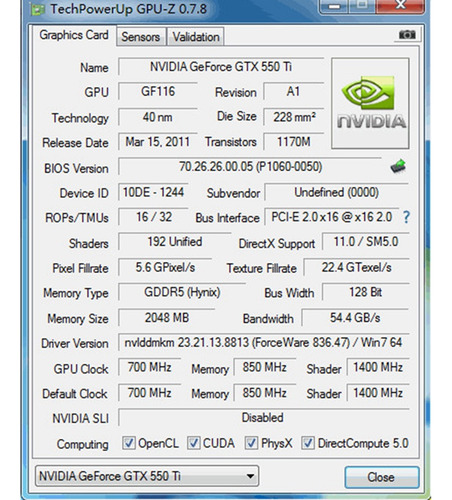Click the GPU-Z title bar app icon
The width and height of the screenshot is (452, 500).
pyautogui.click(x=38, y=9)
